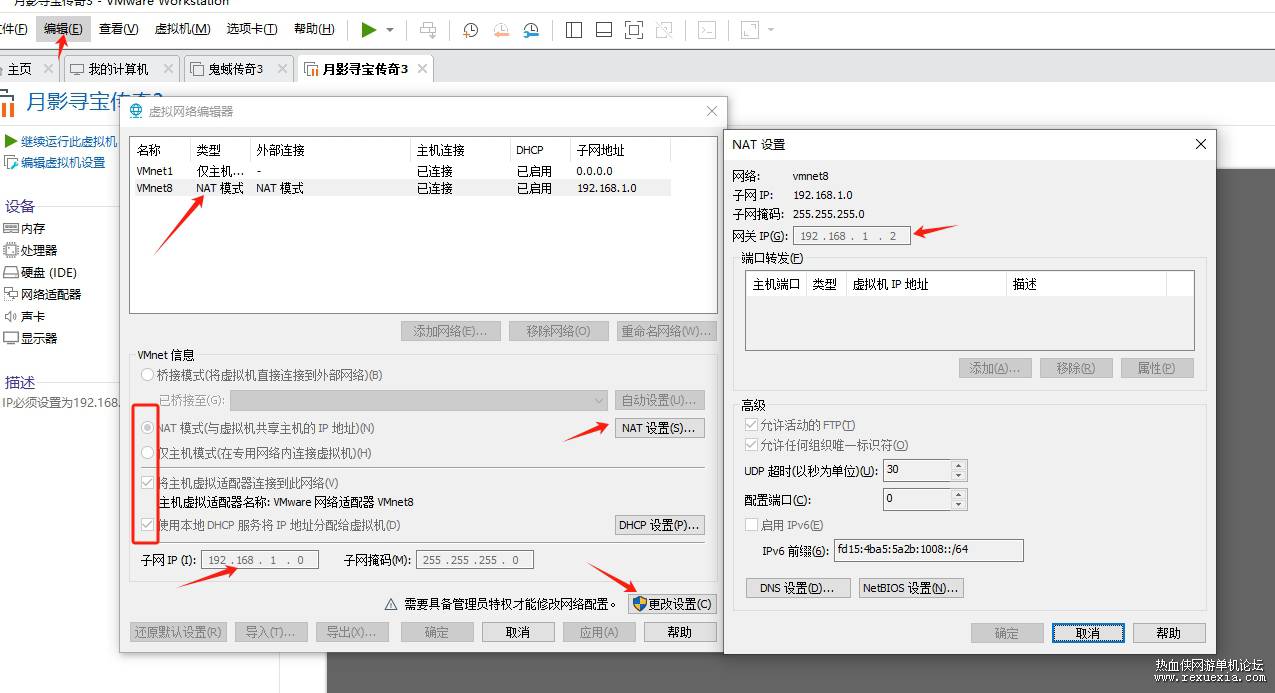Click the 移除网络(O) button

pyautogui.click(x=559, y=331)
